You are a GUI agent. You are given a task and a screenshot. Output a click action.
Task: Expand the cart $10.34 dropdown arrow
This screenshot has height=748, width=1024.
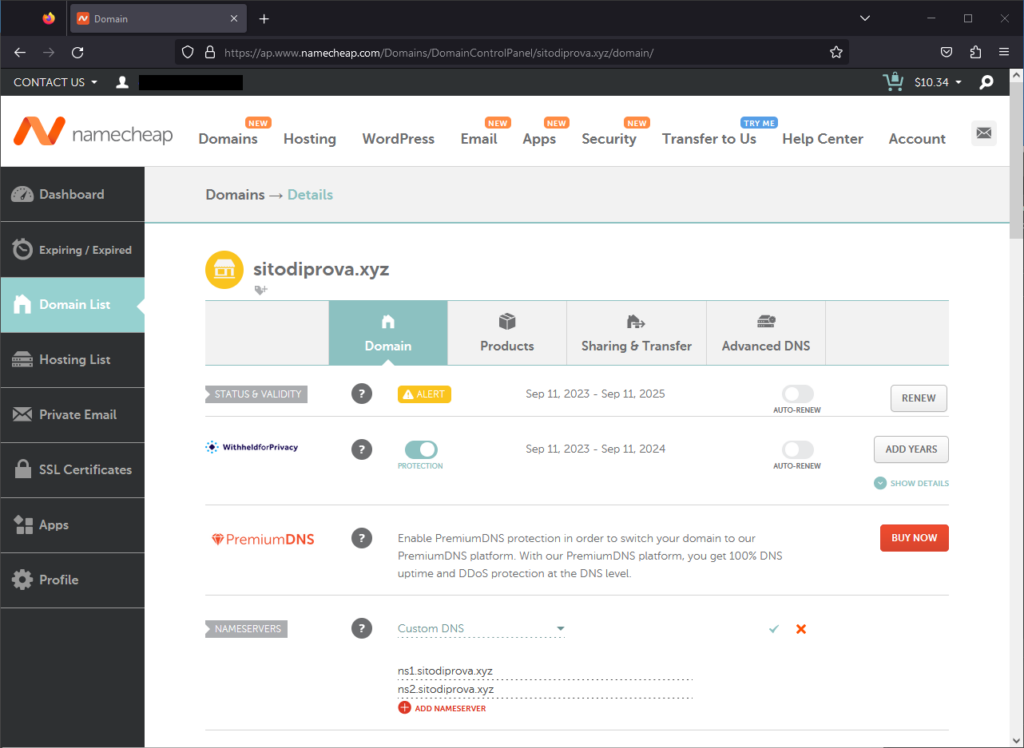tap(959, 82)
